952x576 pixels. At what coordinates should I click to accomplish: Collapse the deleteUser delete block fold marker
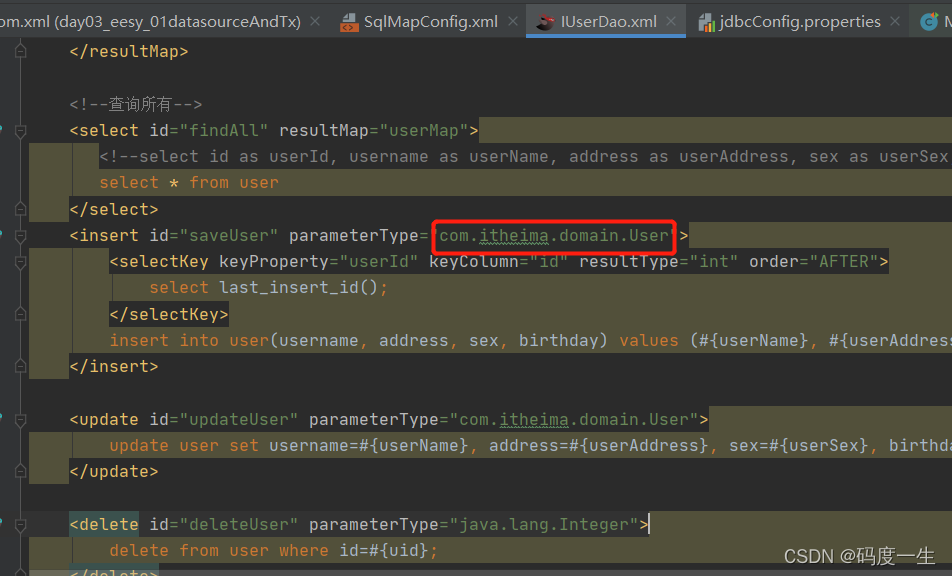[21, 524]
